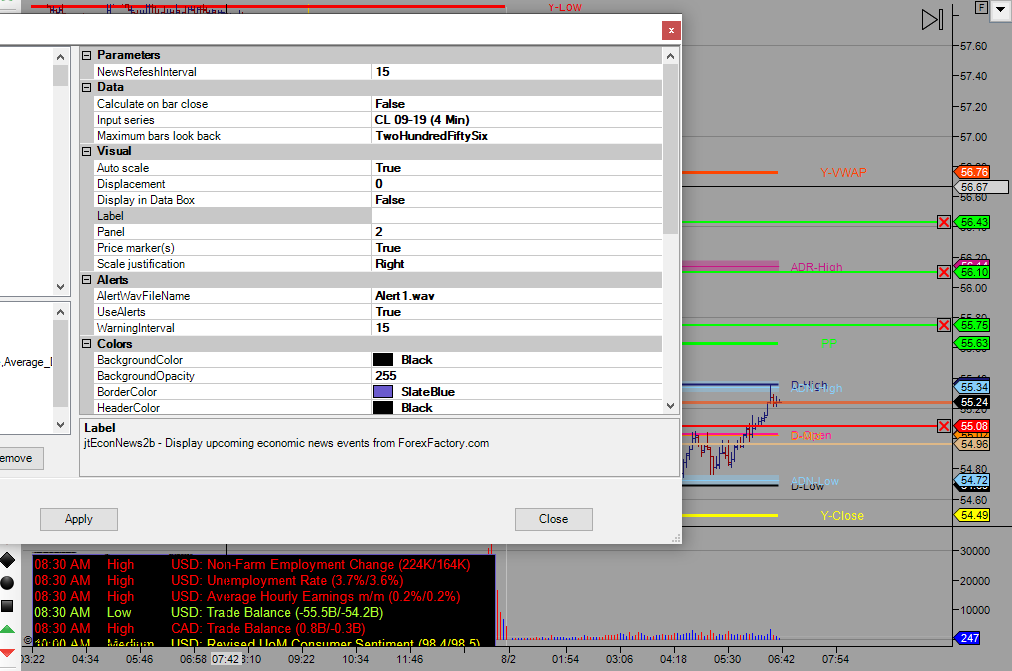Select Input series CL 09-19 value
Viewport: 1012px width, 671px height.
click(x=517, y=120)
